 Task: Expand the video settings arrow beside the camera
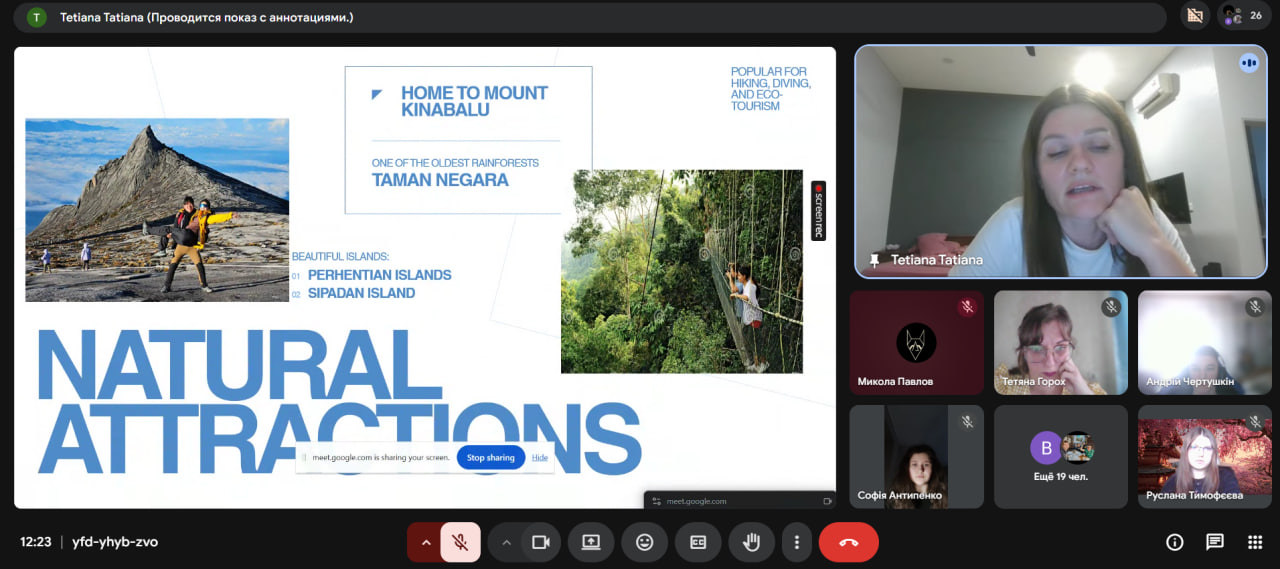(506, 542)
